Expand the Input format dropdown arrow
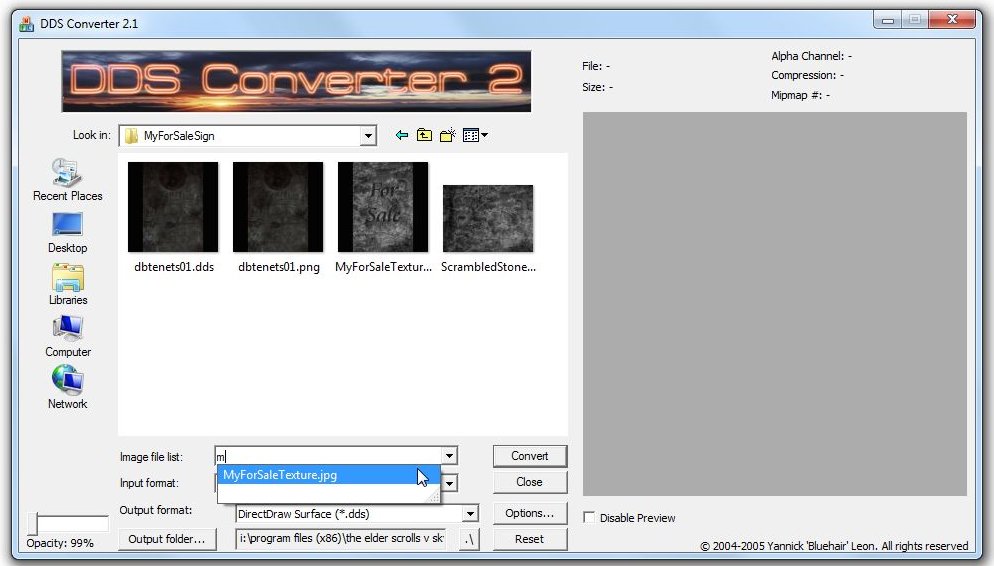This screenshot has width=994, height=566. (x=449, y=484)
